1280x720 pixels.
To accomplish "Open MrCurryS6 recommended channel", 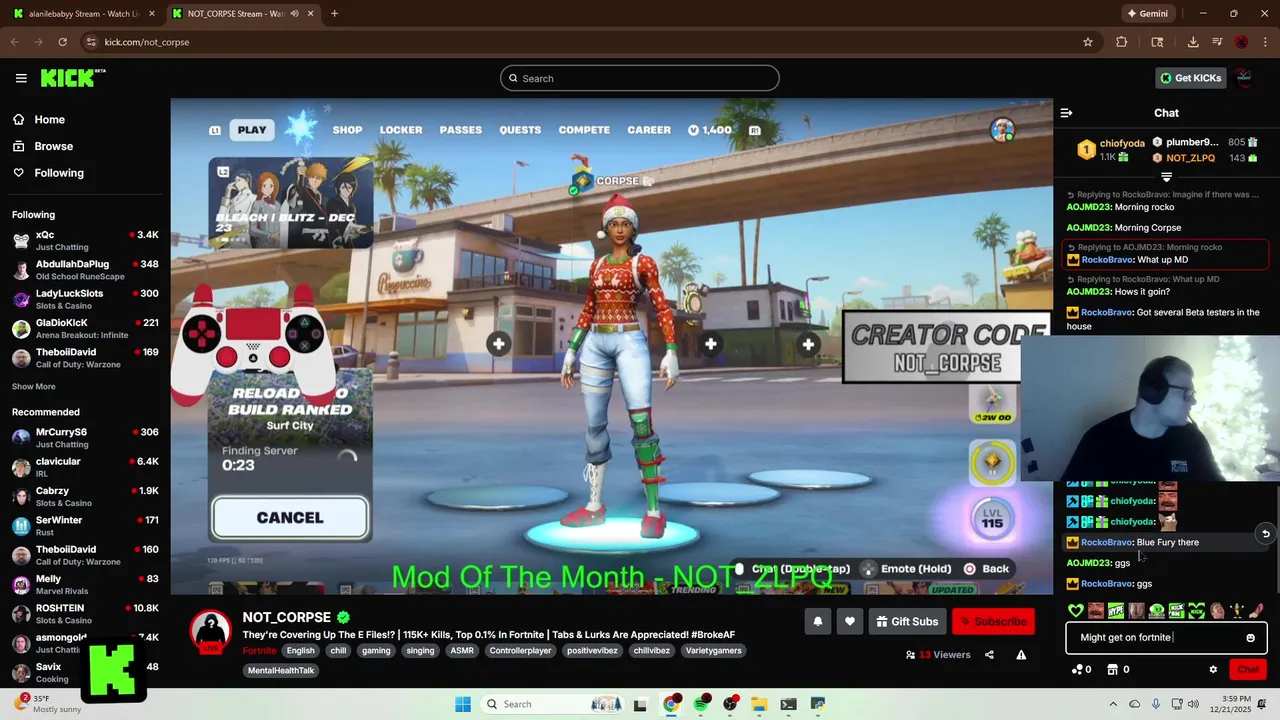I will click(85, 438).
